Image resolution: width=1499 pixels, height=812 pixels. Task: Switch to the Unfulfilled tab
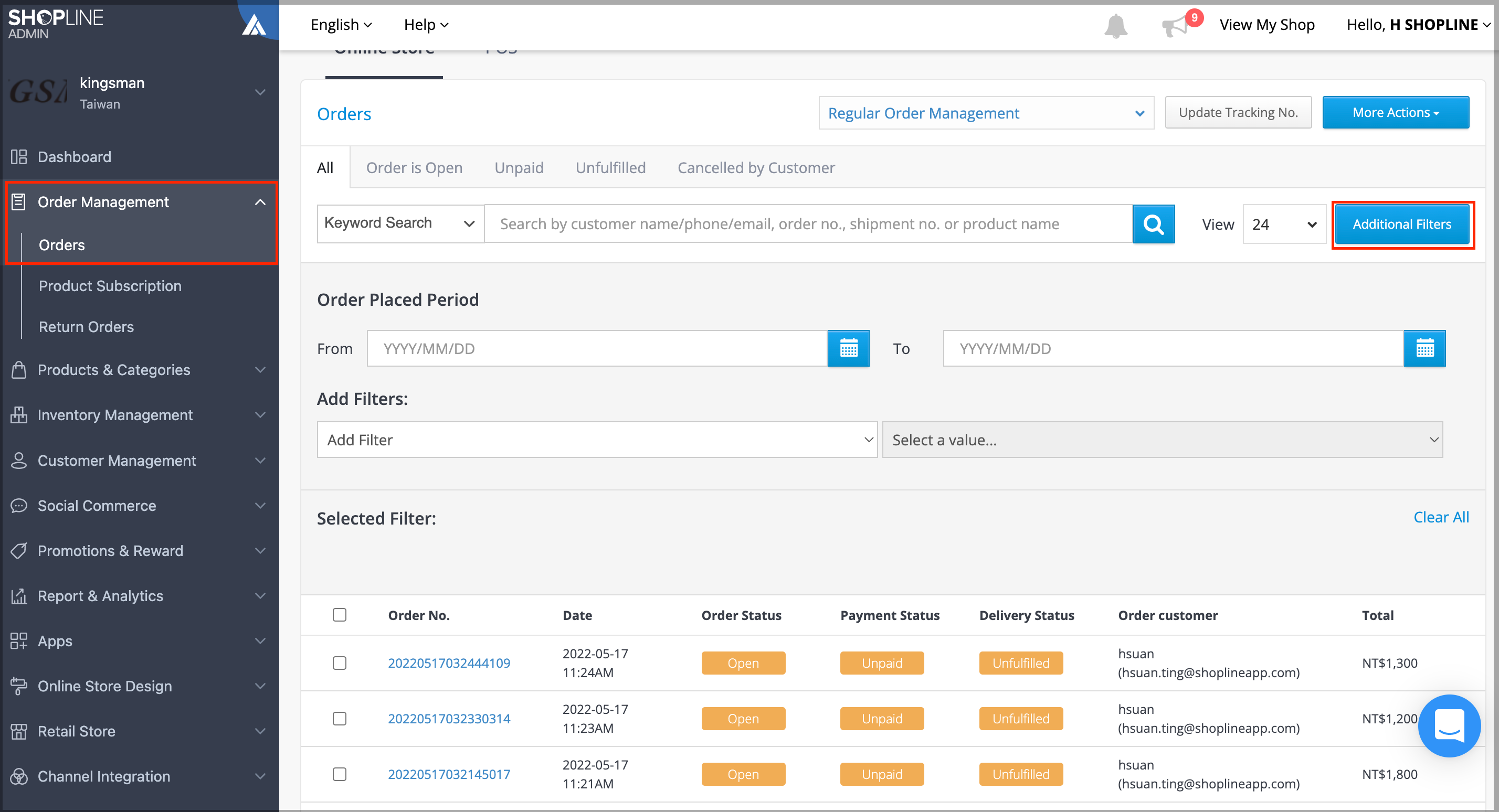610,167
